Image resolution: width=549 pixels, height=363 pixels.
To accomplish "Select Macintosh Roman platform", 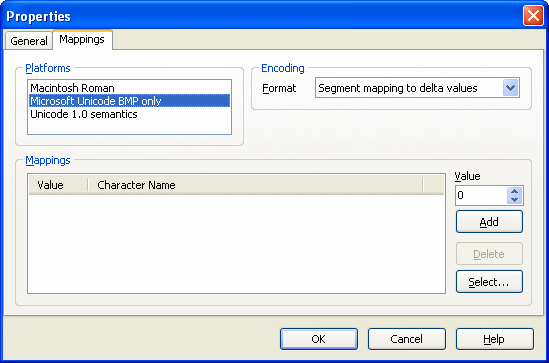I will coord(129,88).
